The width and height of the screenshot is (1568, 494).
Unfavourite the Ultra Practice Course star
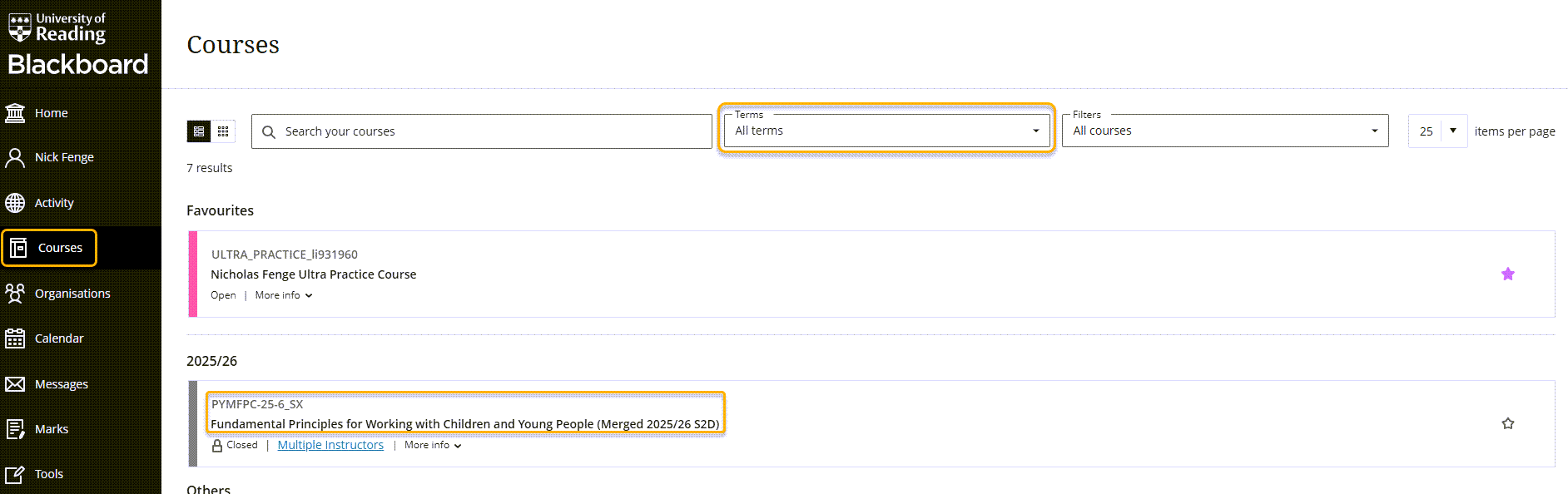point(1507,274)
